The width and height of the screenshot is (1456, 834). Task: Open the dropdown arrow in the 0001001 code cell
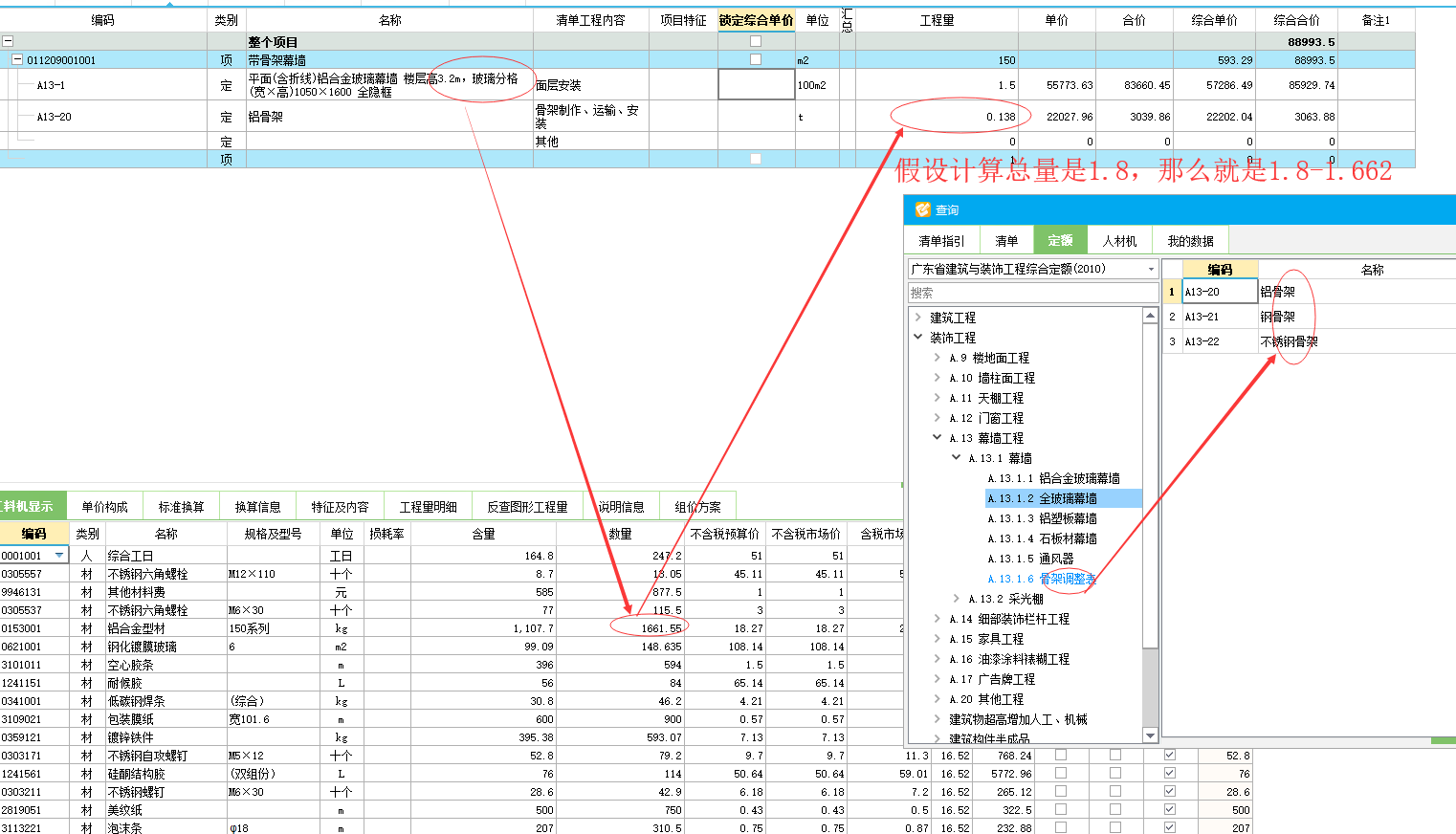point(59,556)
